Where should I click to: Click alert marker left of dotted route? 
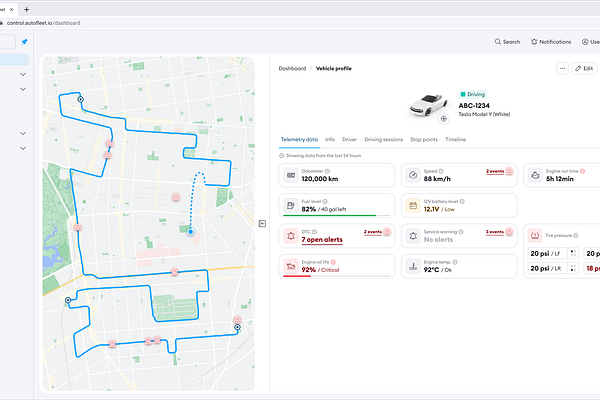click(176, 197)
